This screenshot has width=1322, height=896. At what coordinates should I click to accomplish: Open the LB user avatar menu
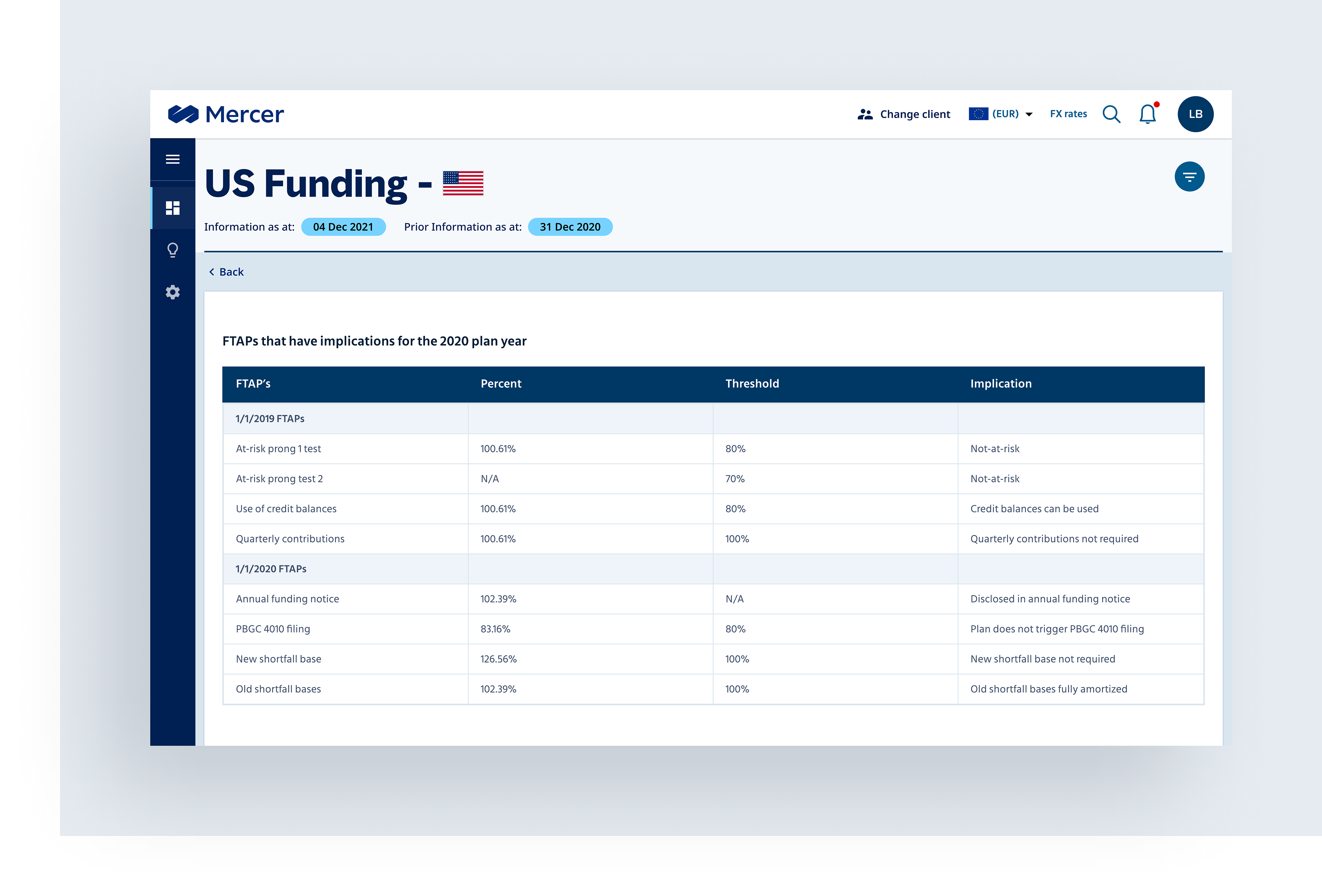1195,114
